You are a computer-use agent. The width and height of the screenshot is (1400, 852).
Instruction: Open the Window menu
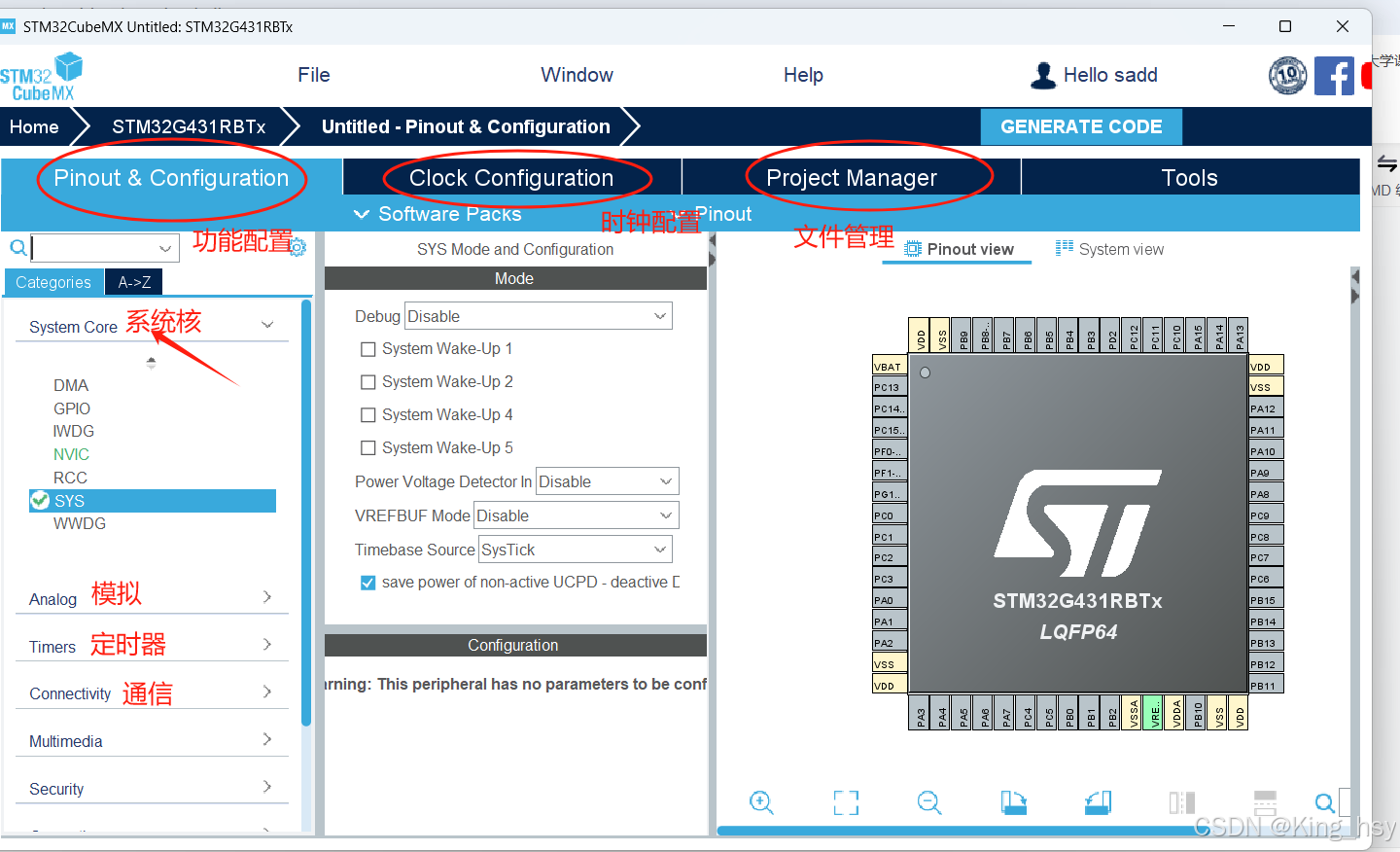click(577, 75)
